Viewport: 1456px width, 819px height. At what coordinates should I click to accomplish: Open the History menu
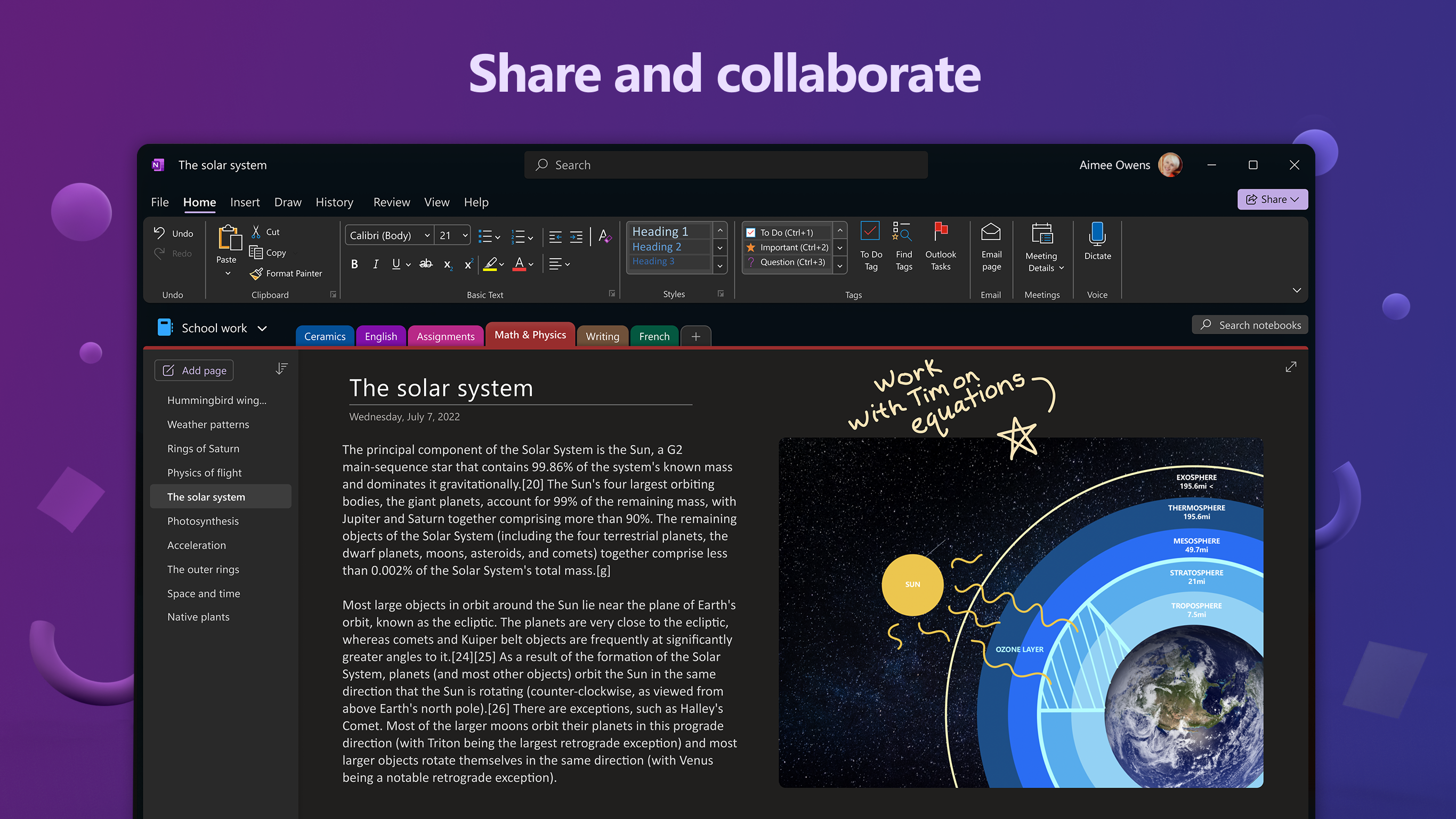[x=334, y=201]
